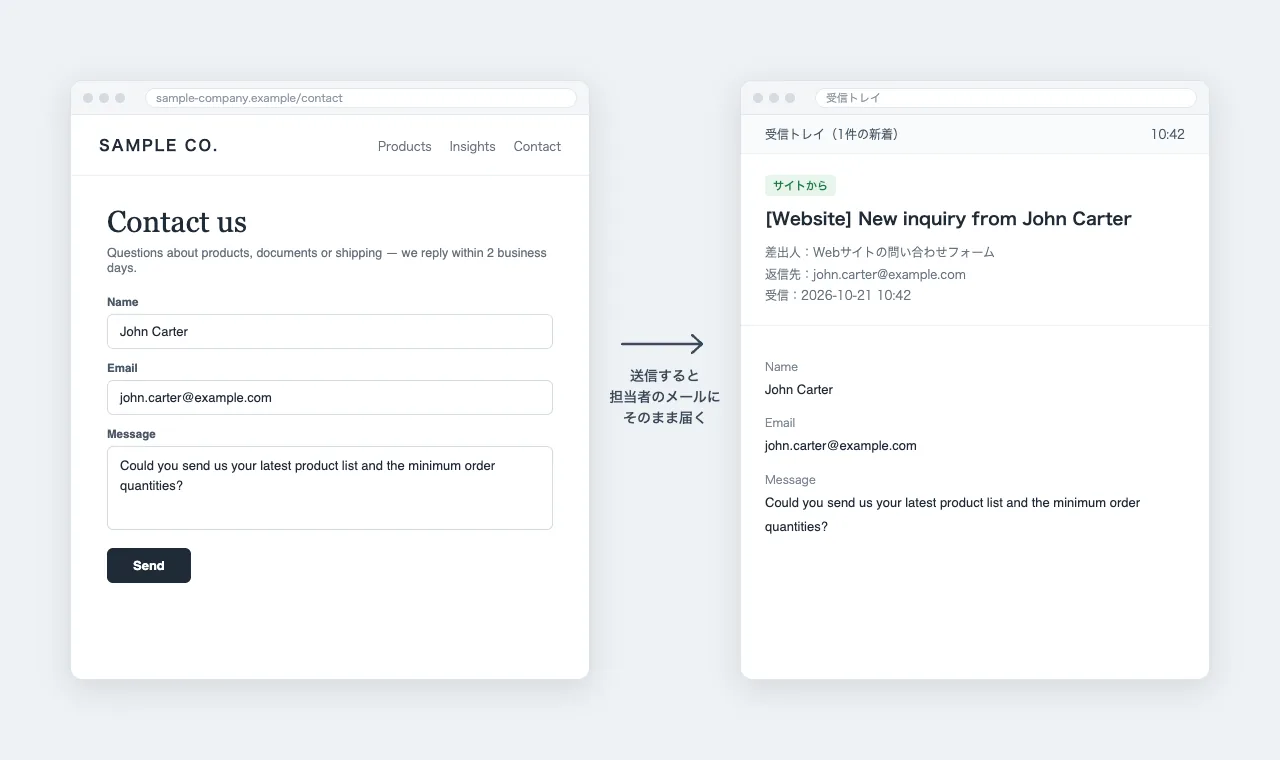The image size is (1280, 760).
Task: Open the Insights nav link
Action: [x=472, y=146]
